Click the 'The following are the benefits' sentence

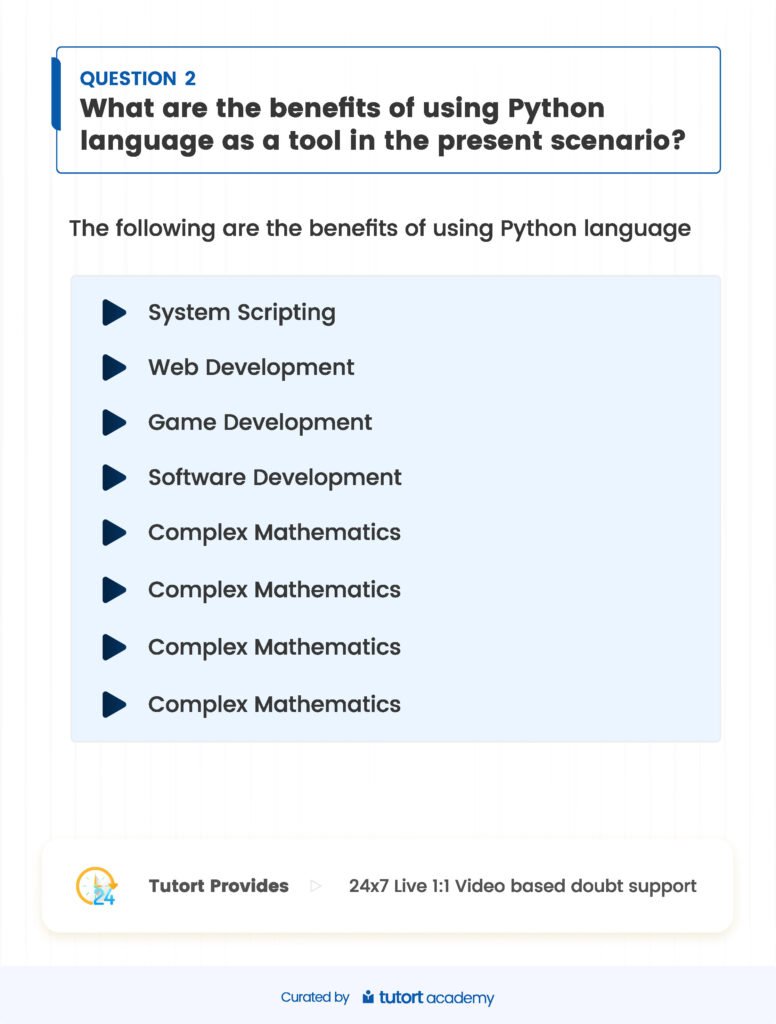379,228
